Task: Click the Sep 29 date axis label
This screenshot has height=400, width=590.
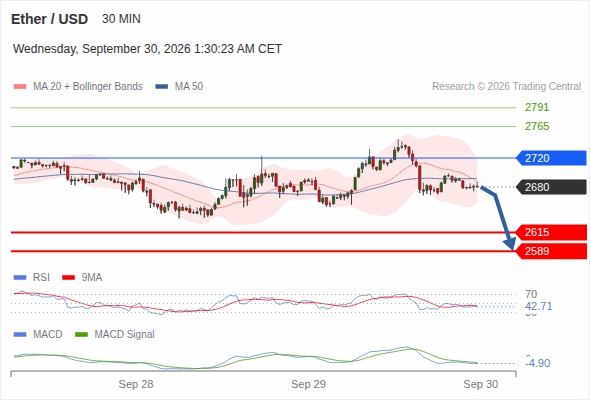Action: coord(308,384)
